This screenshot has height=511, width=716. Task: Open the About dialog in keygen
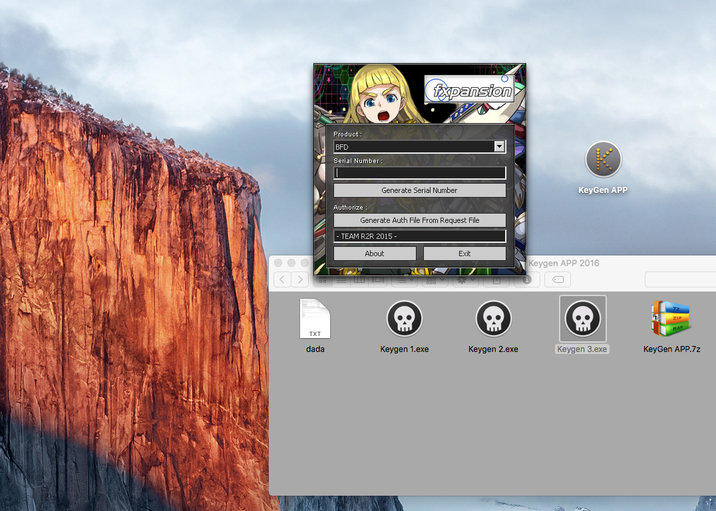[374, 253]
